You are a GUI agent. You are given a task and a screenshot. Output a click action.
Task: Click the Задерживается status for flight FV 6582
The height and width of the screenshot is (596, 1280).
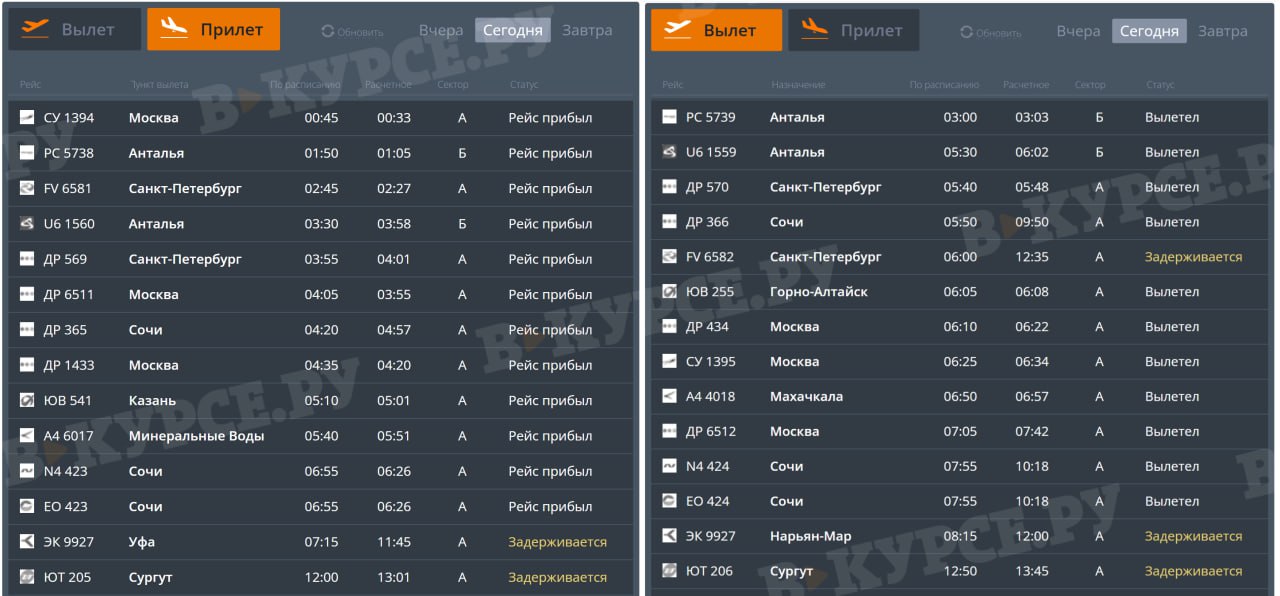coord(1193,257)
